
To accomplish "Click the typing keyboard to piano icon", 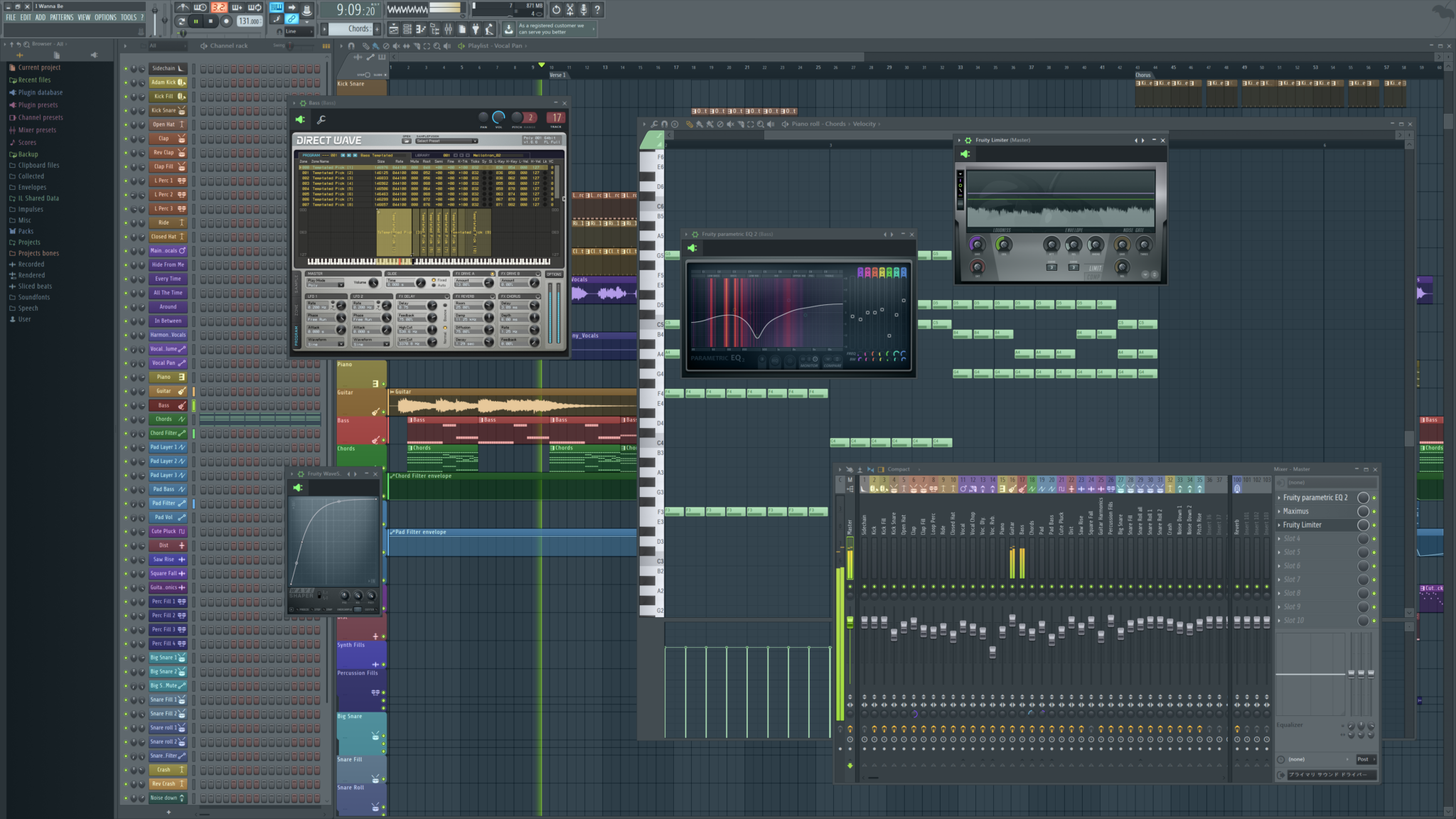I will pos(276,8).
